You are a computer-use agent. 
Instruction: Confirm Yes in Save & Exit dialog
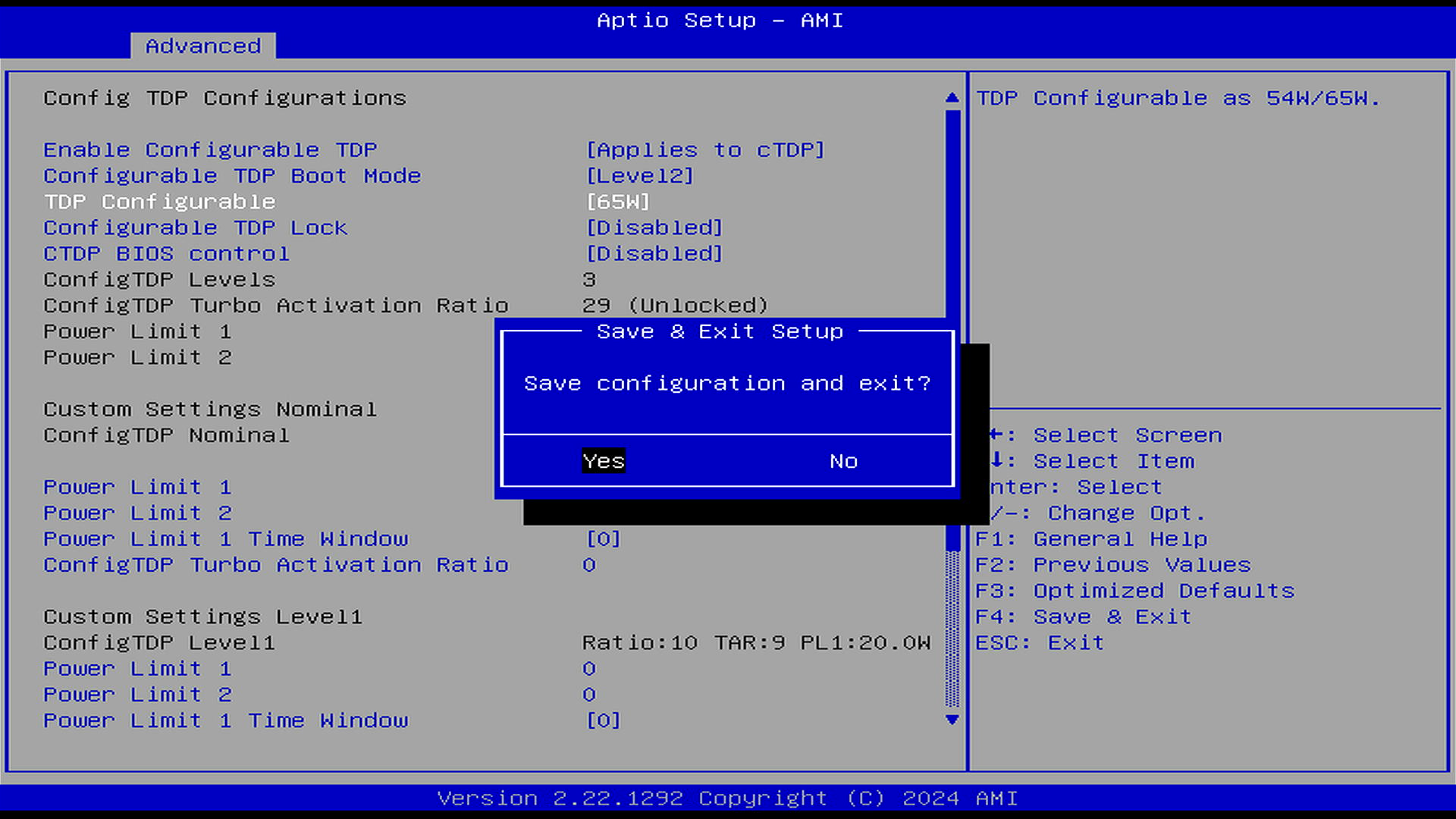tap(603, 461)
